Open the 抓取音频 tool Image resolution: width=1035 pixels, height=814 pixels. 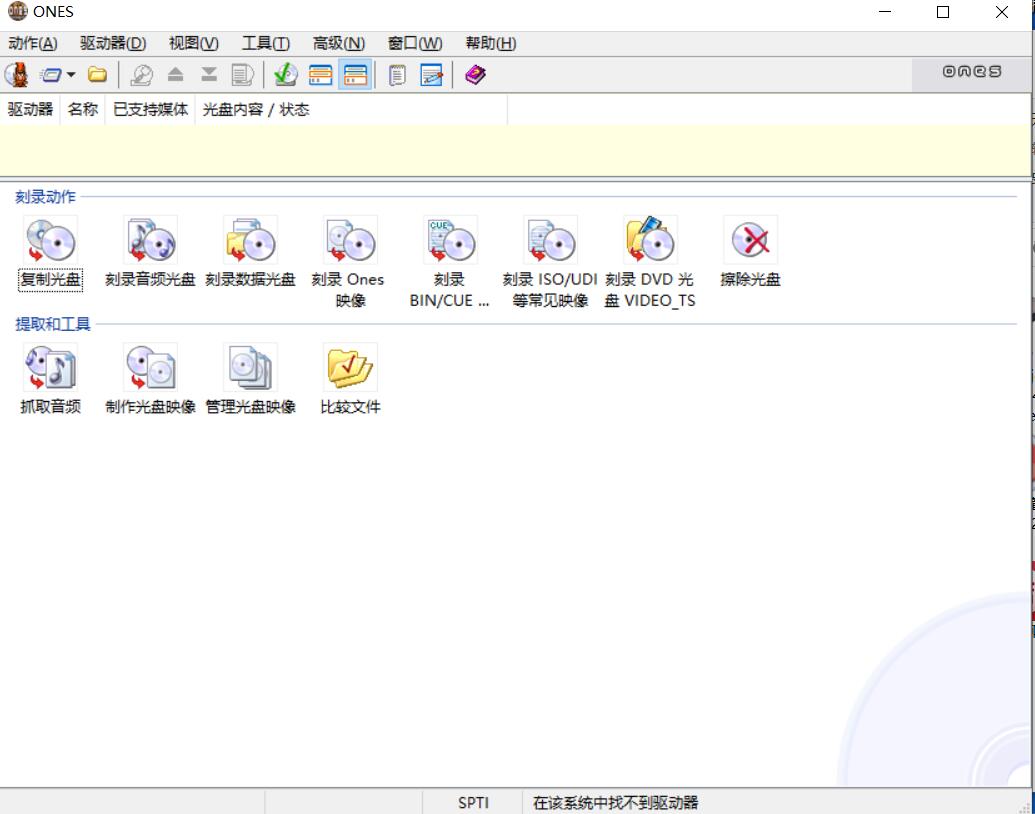coord(51,380)
